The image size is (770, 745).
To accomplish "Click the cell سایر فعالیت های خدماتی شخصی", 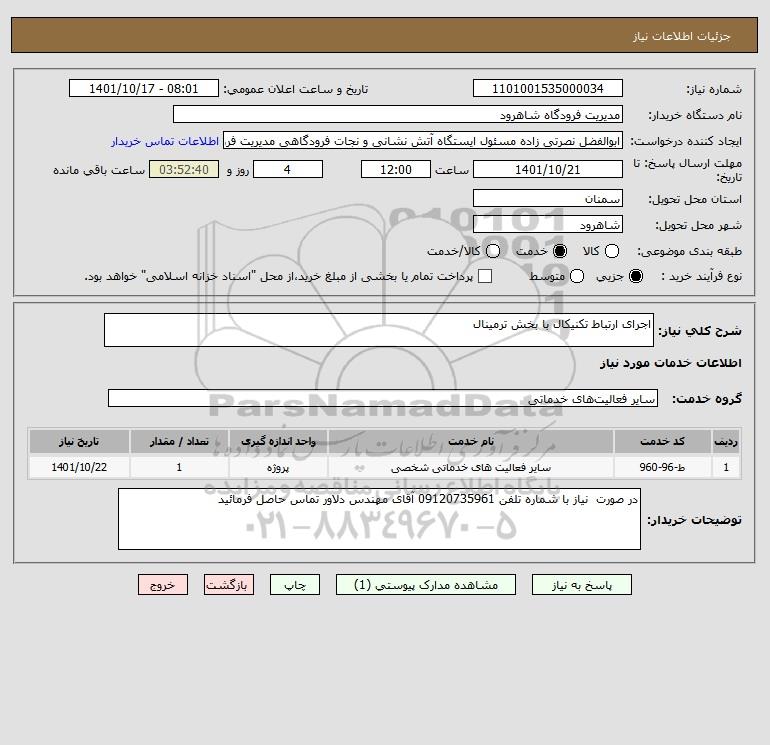I will pyautogui.click(x=470, y=467).
